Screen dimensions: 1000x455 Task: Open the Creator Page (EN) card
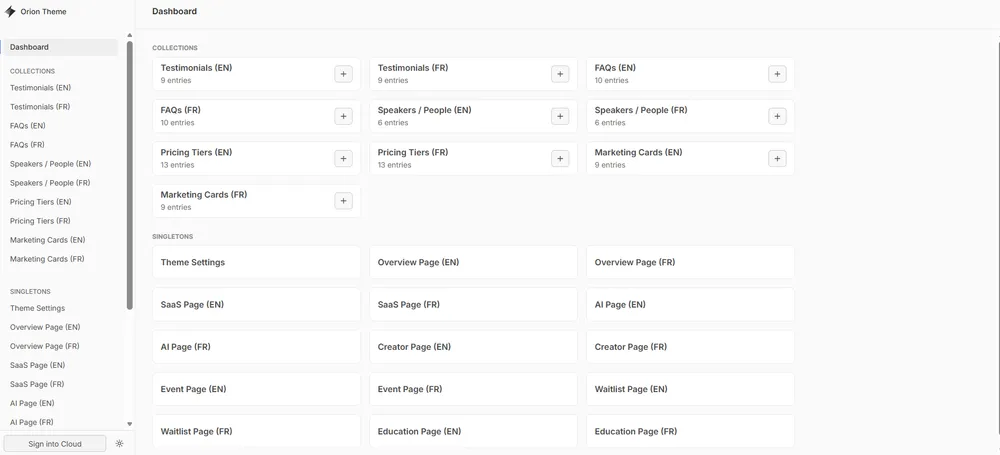tap(473, 347)
